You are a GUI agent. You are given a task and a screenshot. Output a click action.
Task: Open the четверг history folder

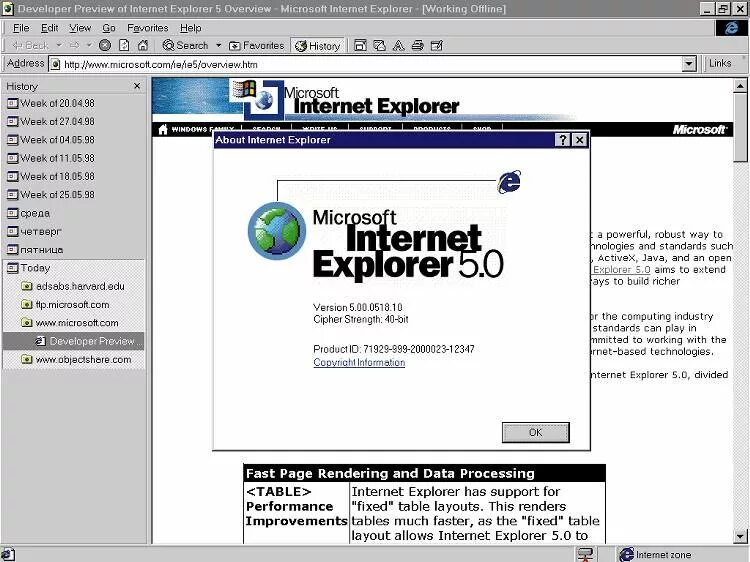[34, 231]
